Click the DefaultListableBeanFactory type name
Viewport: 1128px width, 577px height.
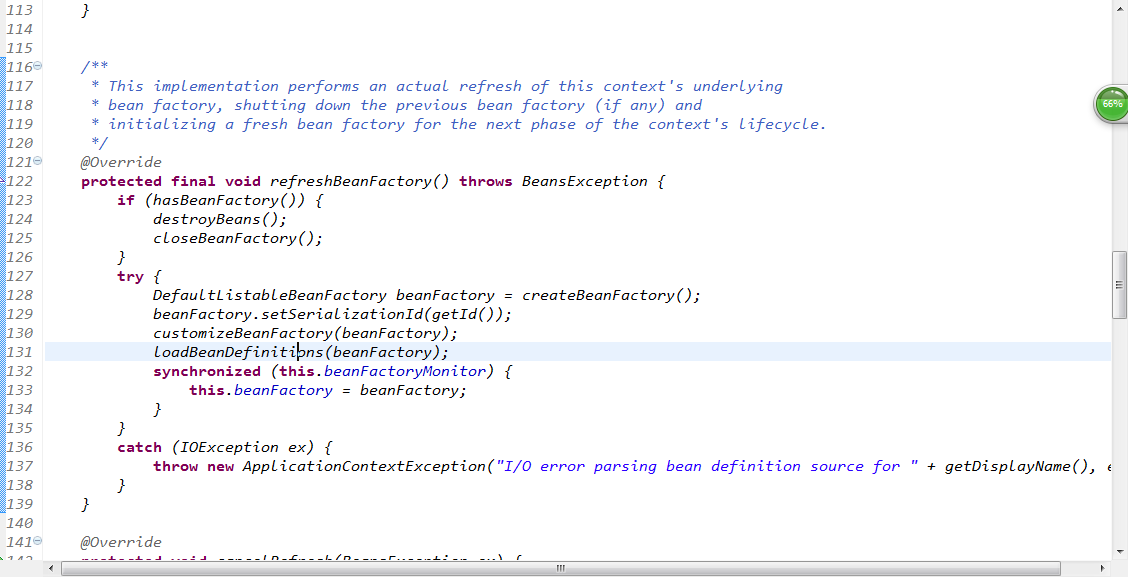coord(270,295)
